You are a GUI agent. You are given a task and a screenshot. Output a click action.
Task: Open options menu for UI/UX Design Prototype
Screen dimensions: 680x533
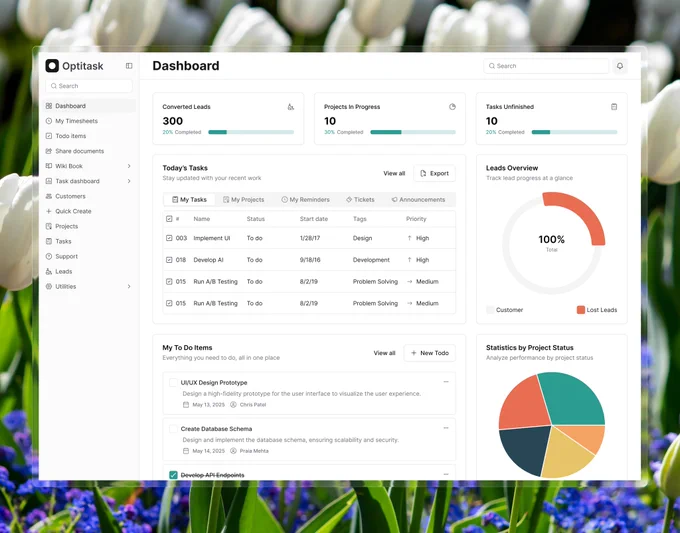coord(446,382)
